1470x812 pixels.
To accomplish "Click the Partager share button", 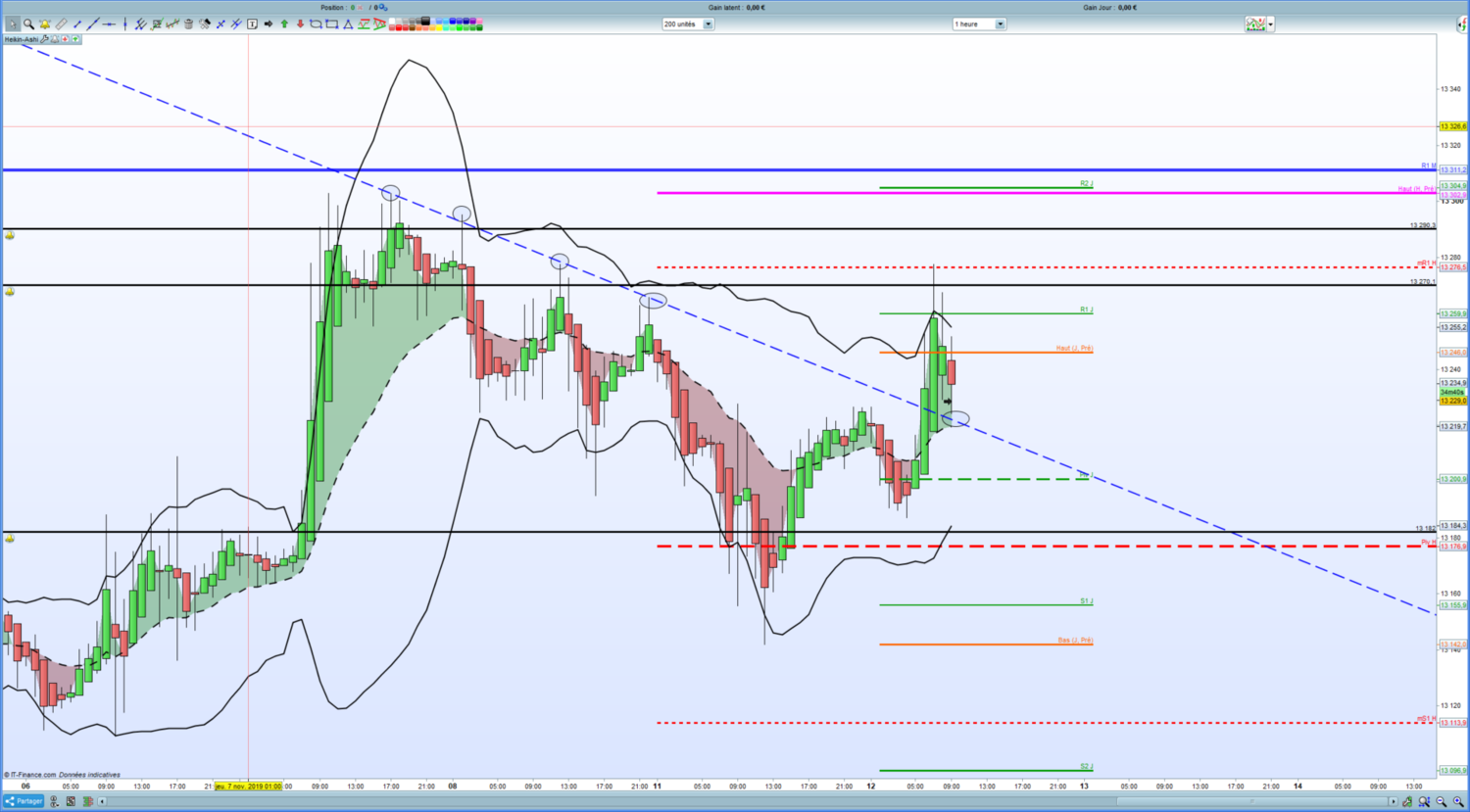I will click(24, 801).
